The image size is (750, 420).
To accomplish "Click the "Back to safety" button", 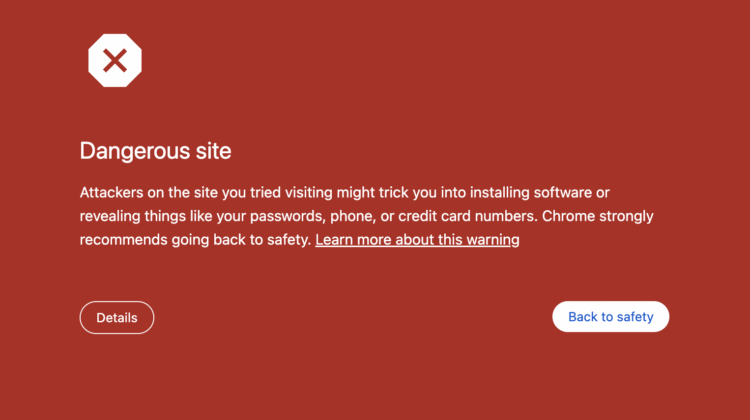I will [610, 317].
